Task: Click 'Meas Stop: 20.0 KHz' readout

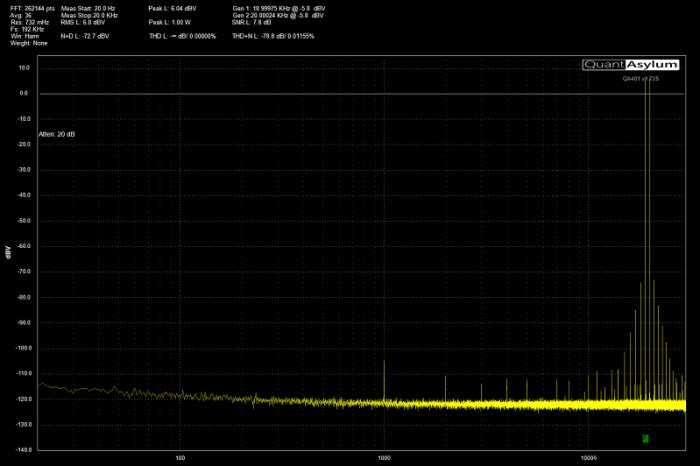Action: pyautogui.click(x=89, y=16)
